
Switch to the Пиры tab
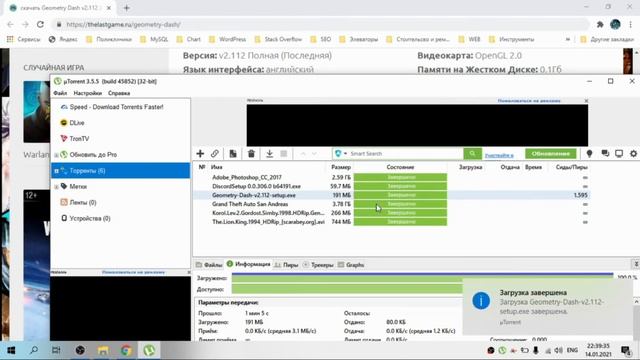coord(286,265)
